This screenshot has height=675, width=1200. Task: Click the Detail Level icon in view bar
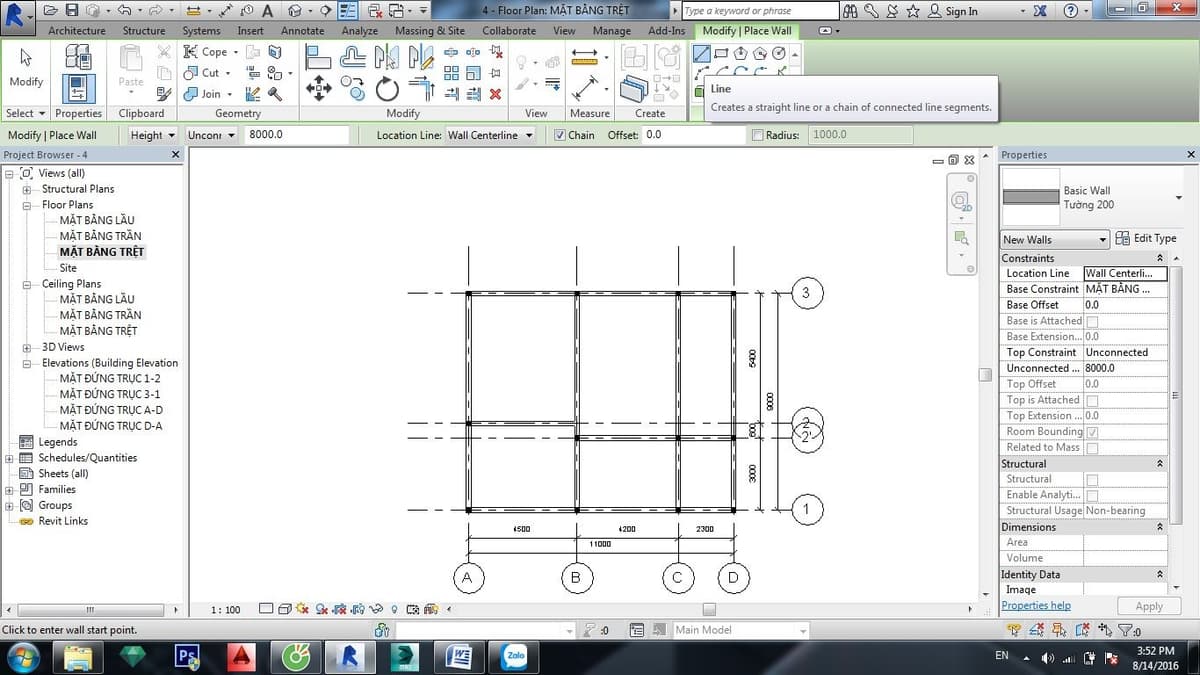coord(267,609)
